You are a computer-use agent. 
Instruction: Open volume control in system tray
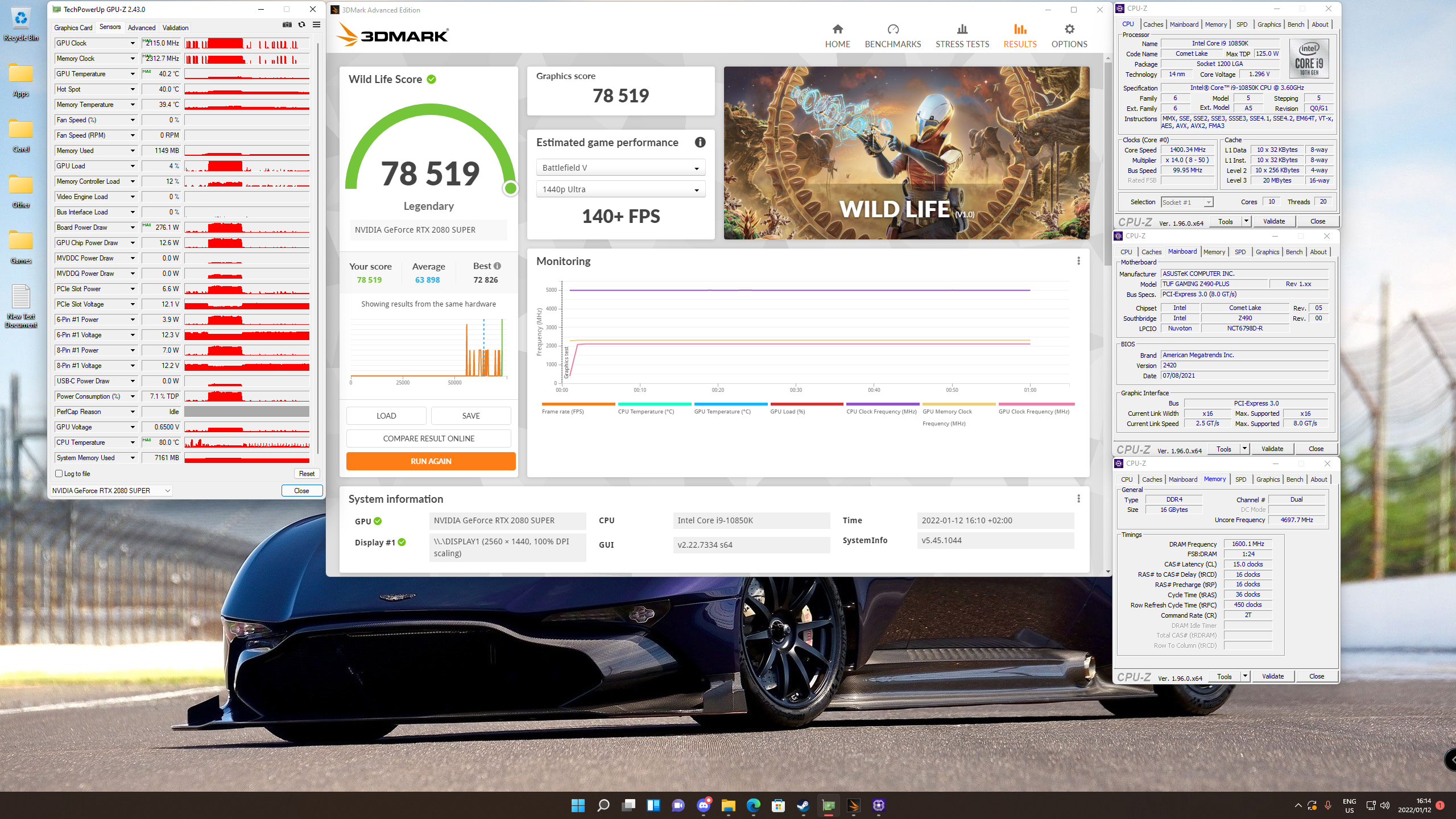(1385, 805)
